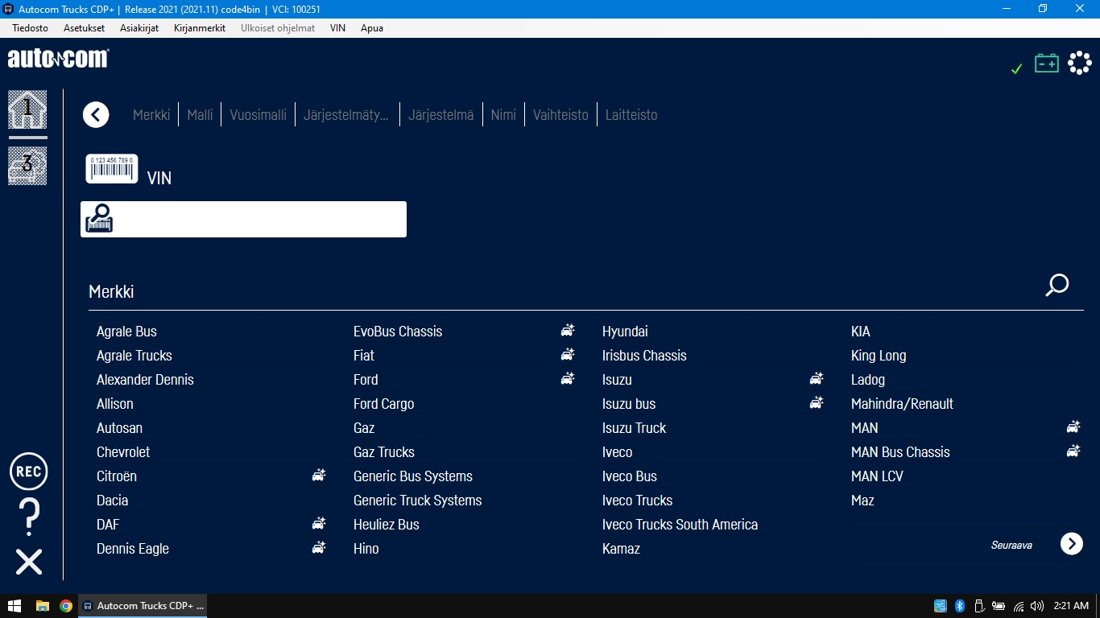Choose Dacia brand
Viewport: 1100px width, 618px height.
(x=112, y=500)
